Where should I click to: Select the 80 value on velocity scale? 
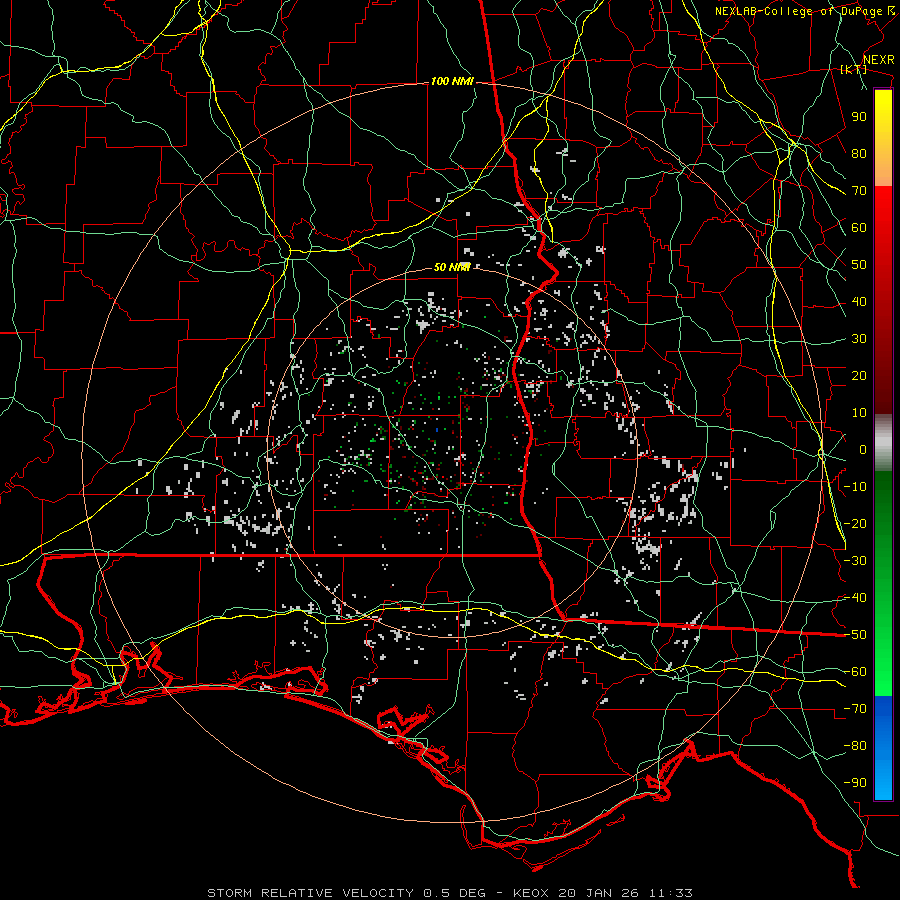[x=859, y=153]
